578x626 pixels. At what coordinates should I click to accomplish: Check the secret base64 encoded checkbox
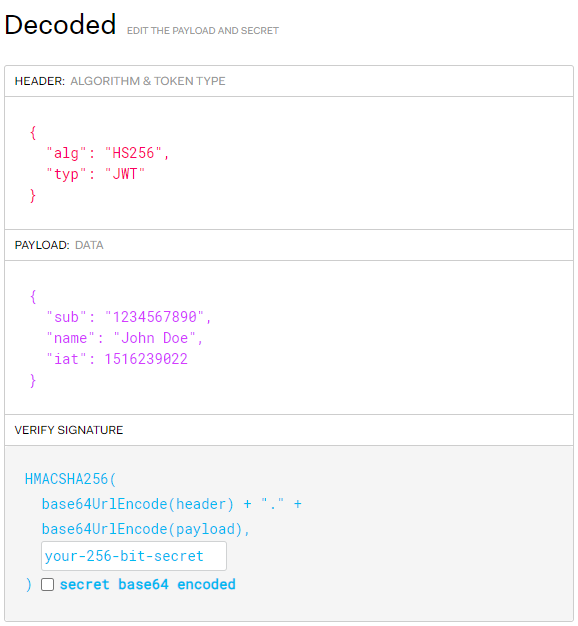pos(48,584)
